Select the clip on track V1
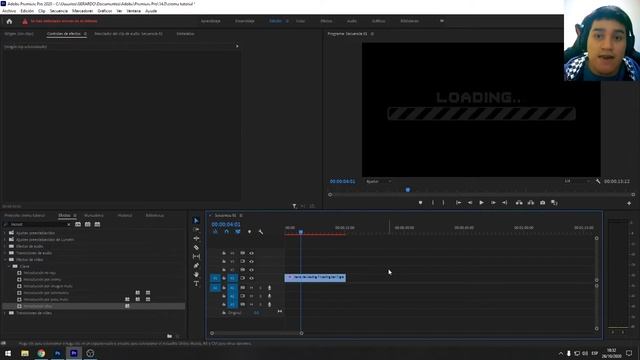The width and height of the screenshot is (640, 360). tap(315, 278)
